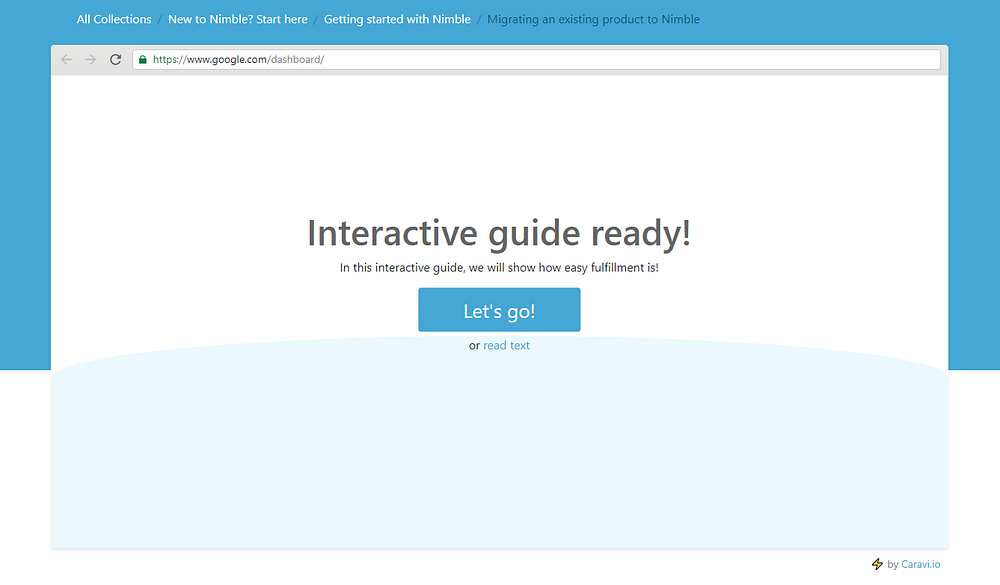
Task: Open the read text link
Action: [506, 345]
